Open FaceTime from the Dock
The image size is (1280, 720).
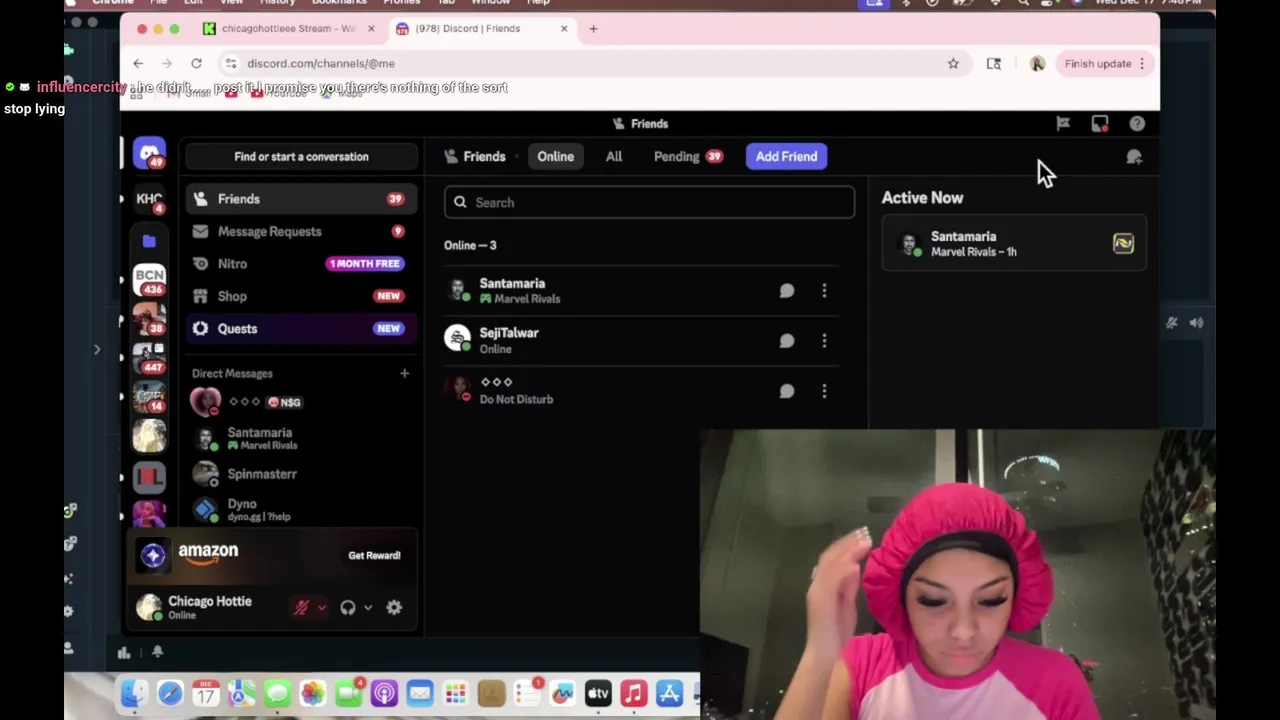349,693
